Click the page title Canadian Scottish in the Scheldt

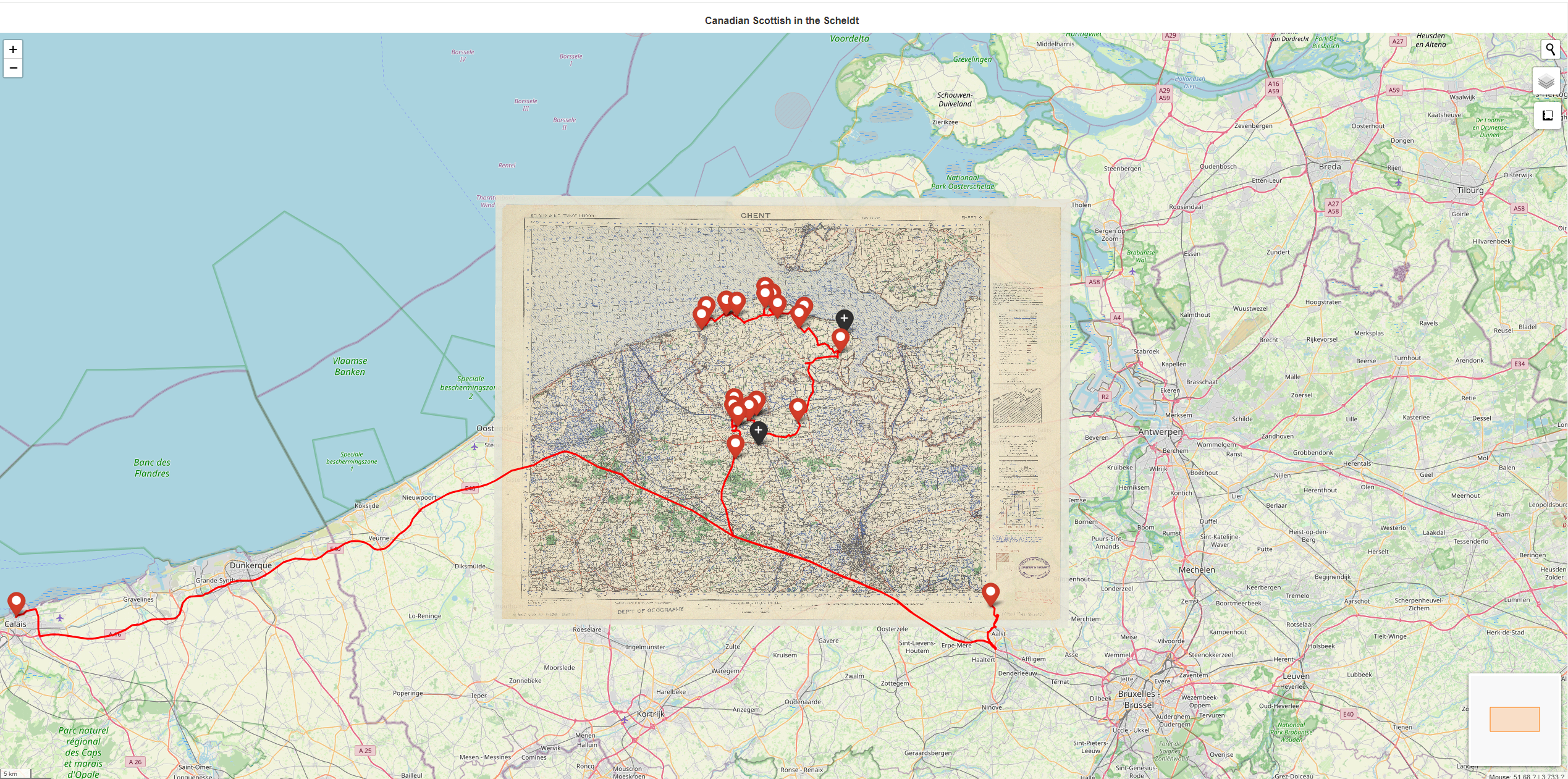(782, 20)
